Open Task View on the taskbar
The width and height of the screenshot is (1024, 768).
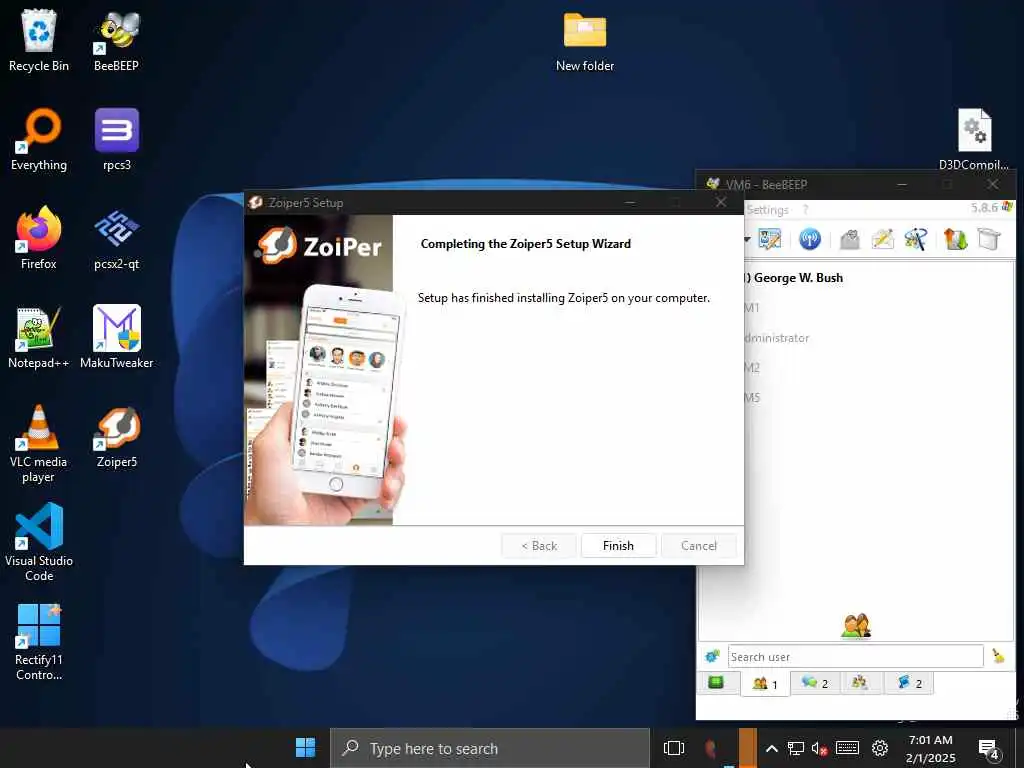tap(673, 748)
